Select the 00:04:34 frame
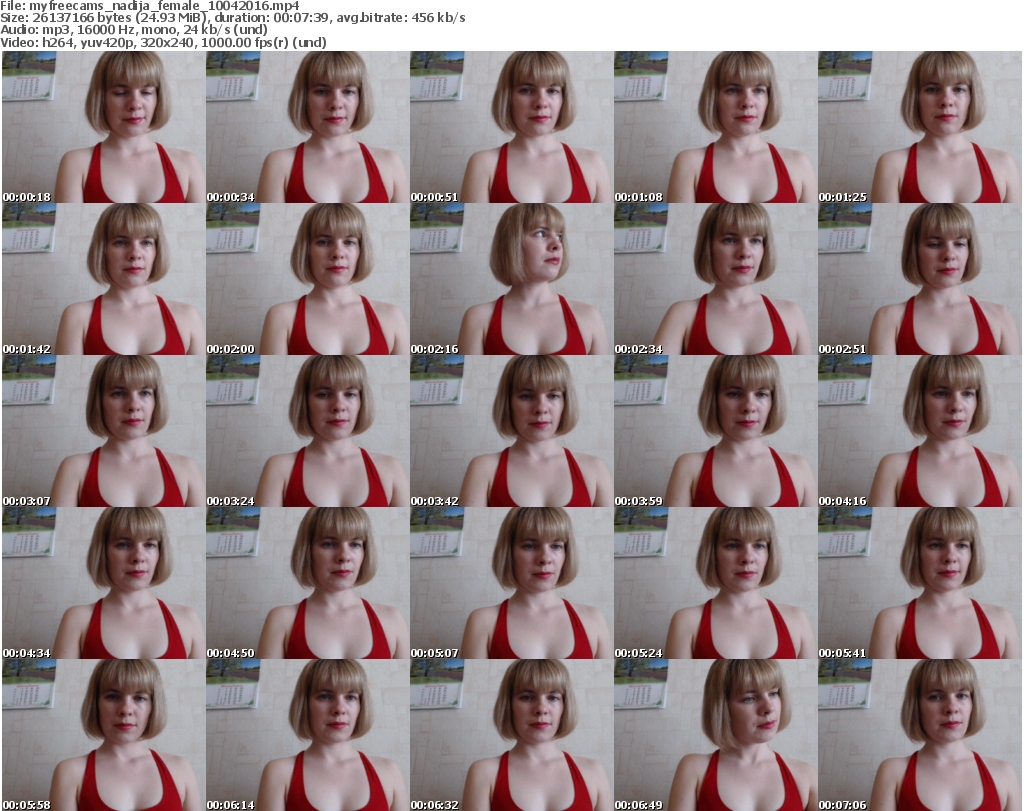This screenshot has height=811, width=1024. 103,583
